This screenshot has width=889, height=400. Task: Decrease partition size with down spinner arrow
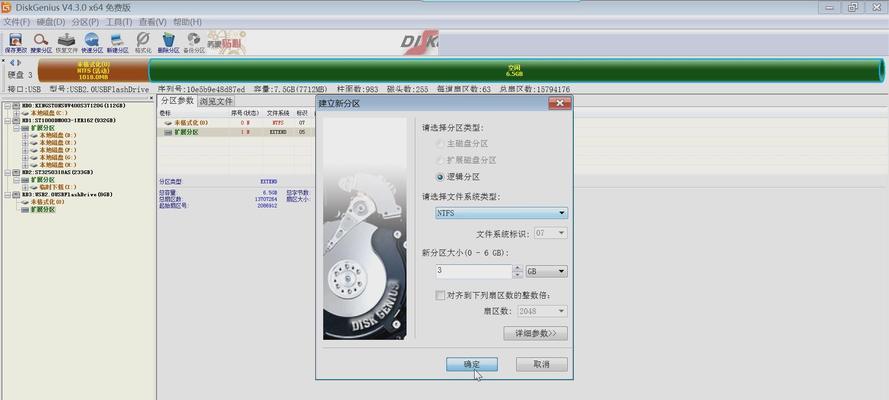pos(518,275)
